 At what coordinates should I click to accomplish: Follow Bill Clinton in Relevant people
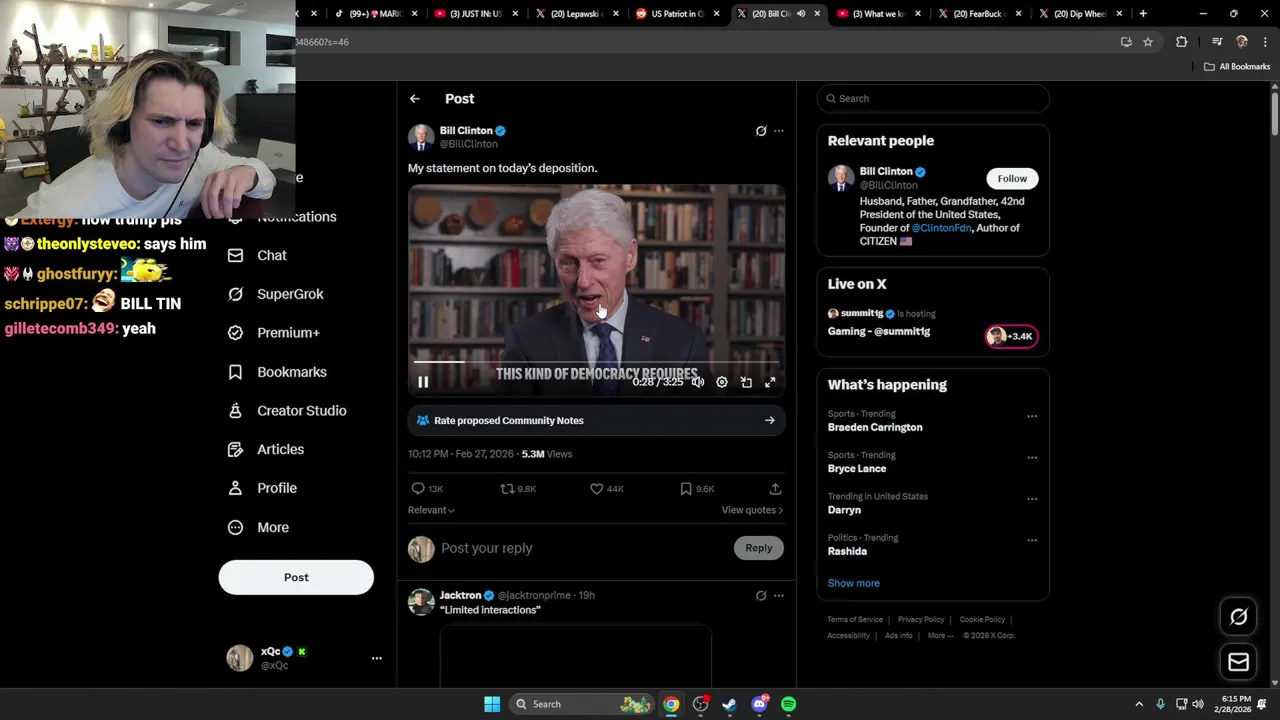coord(1012,179)
